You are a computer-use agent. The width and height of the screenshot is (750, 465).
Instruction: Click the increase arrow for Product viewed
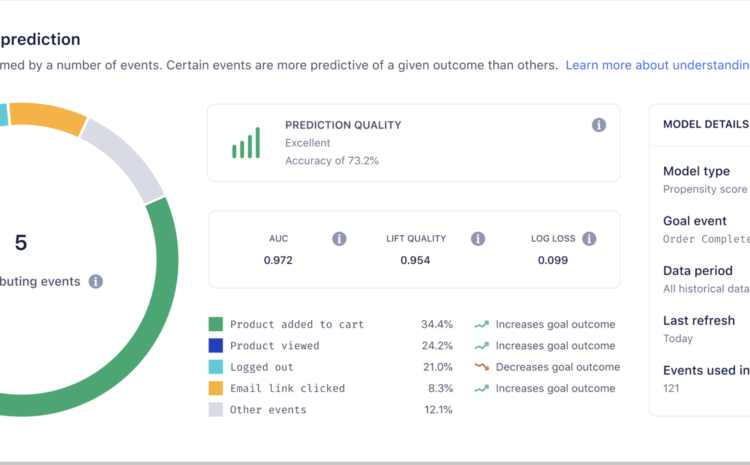tap(482, 346)
